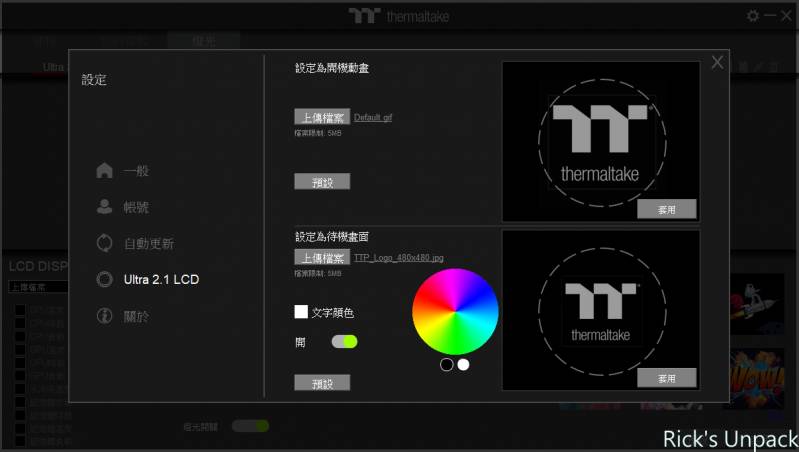
Task: Reset standby screen with 預設 button
Action: (x=322, y=383)
